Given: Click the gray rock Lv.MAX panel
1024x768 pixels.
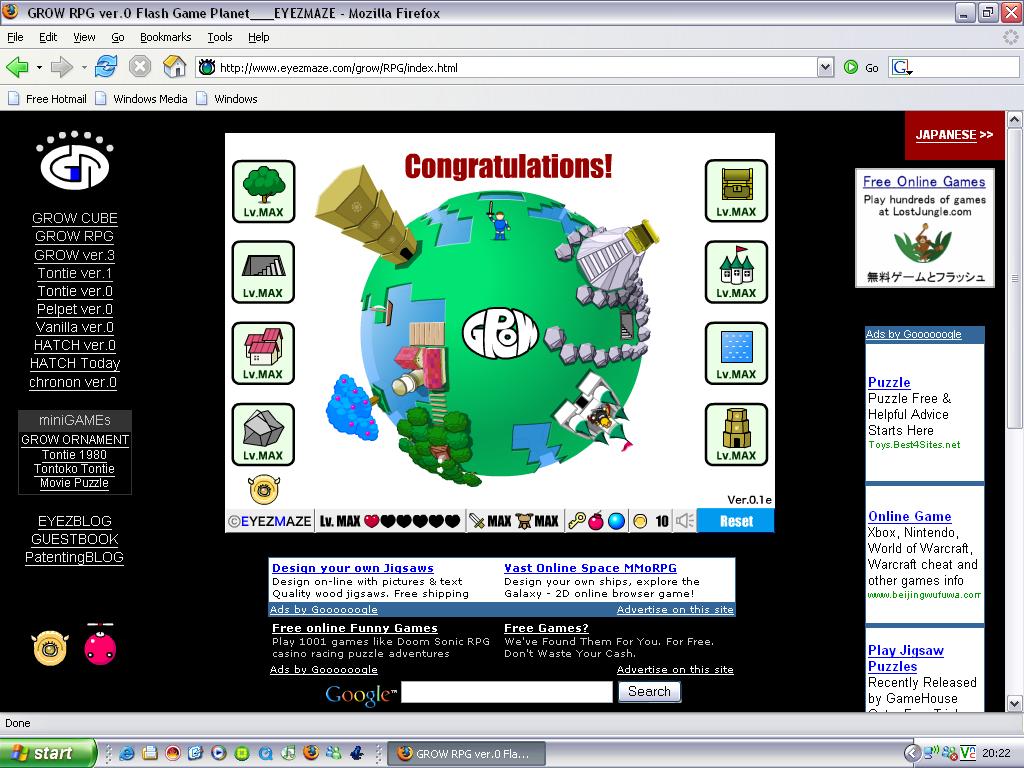Looking at the screenshot, I should [x=263, y=434].
